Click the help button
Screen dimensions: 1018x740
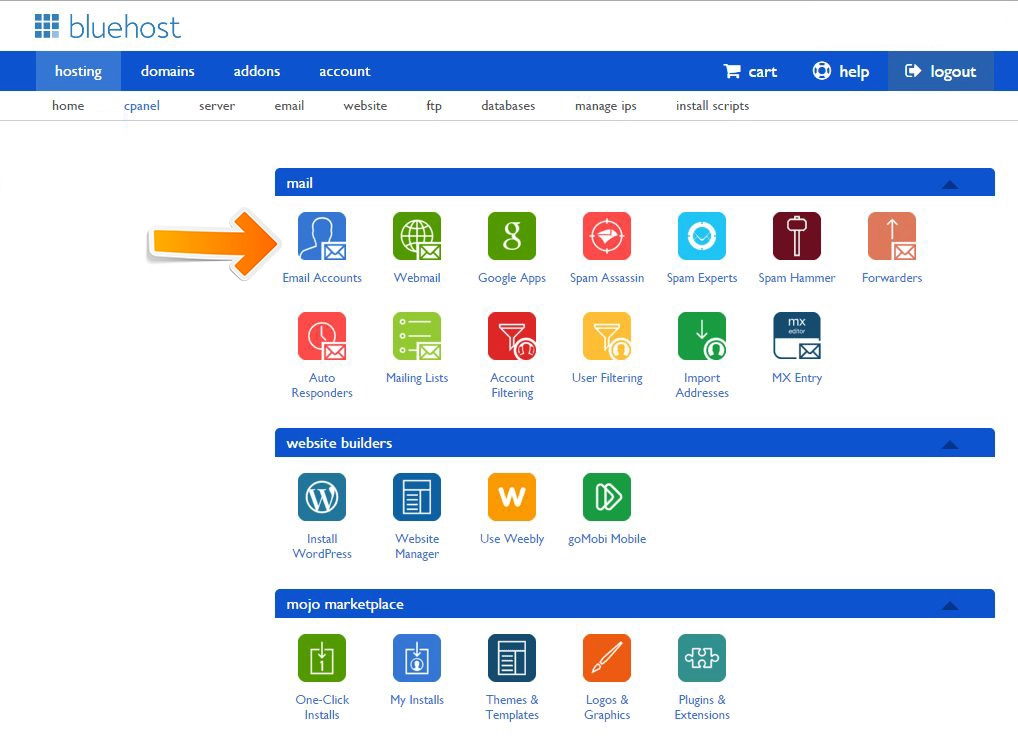(841, 71)
